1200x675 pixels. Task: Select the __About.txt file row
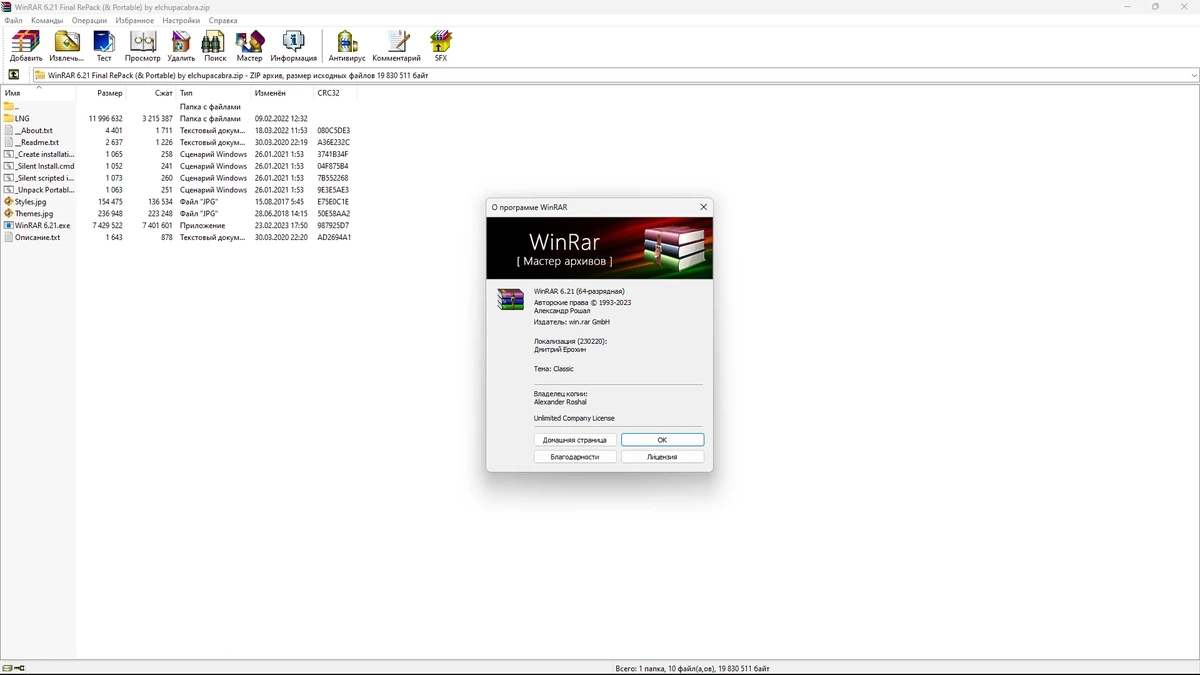[x=178, y=130]
